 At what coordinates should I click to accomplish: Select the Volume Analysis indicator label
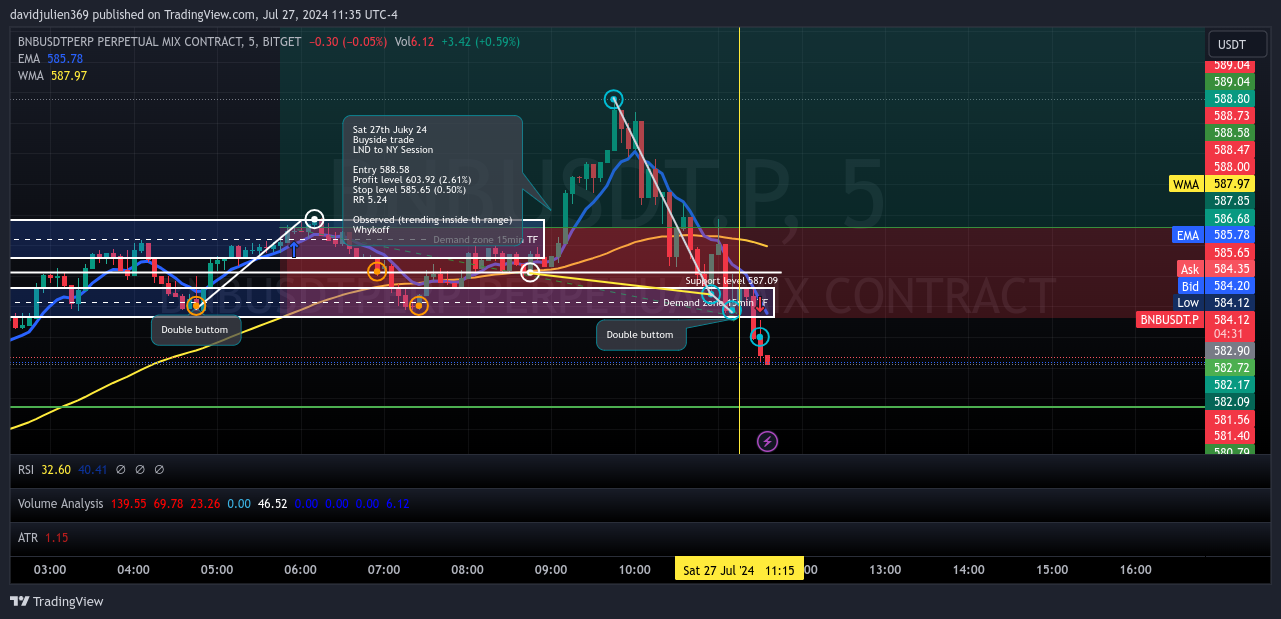pos(60,503)
